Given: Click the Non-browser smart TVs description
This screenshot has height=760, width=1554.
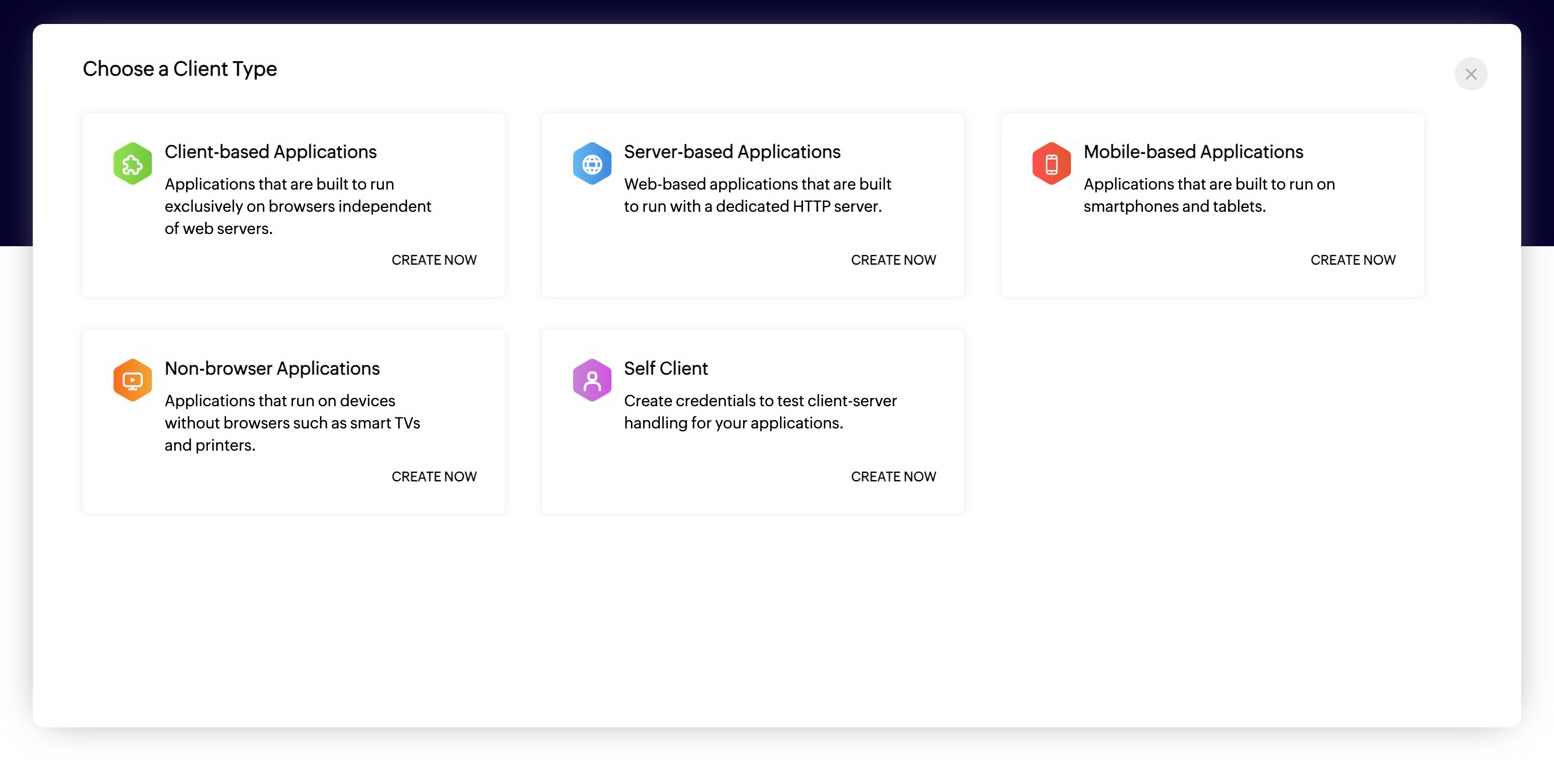Looking at the screenshot, I should [292, 423].
